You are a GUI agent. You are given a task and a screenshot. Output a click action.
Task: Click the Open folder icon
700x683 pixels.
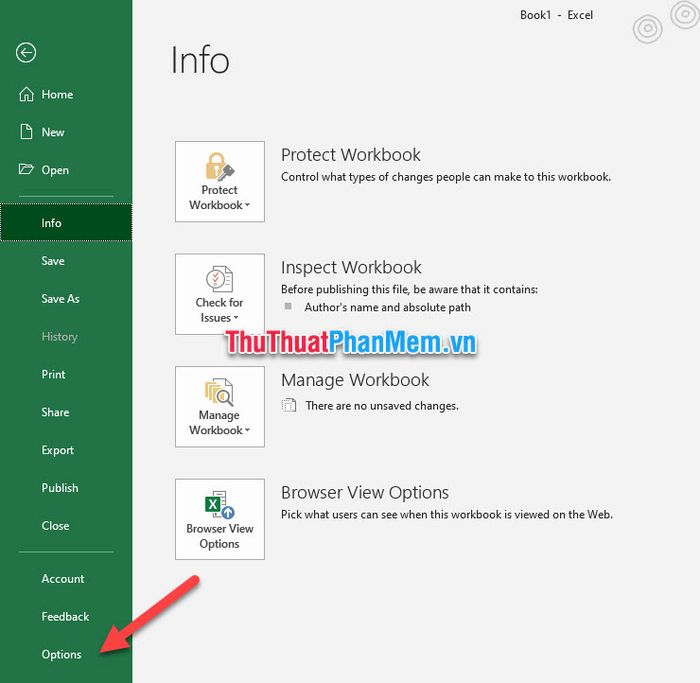pyautogui.click(x=26, y=169)
